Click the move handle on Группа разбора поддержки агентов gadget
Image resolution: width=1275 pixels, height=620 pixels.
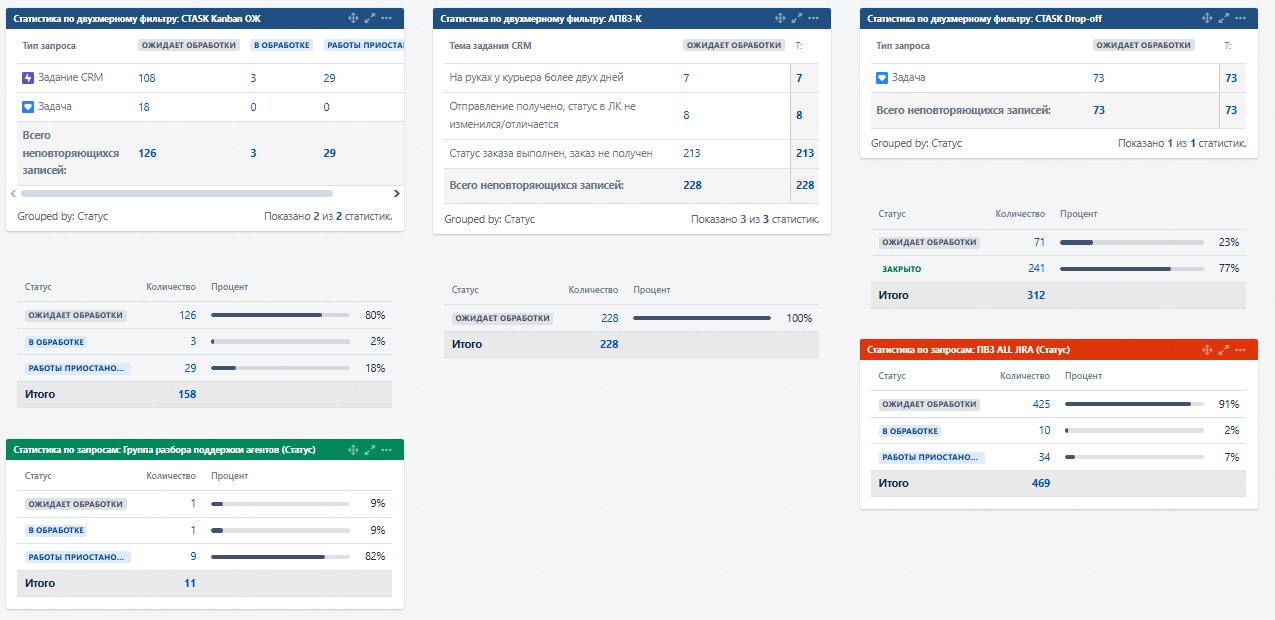pyautogui.click(x=353, y=450)
